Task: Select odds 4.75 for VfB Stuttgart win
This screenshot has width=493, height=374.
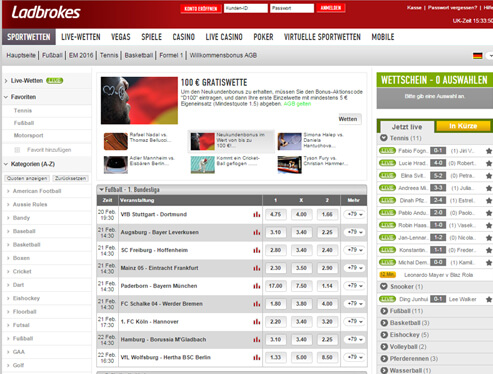Action: (x=276, y=214)
